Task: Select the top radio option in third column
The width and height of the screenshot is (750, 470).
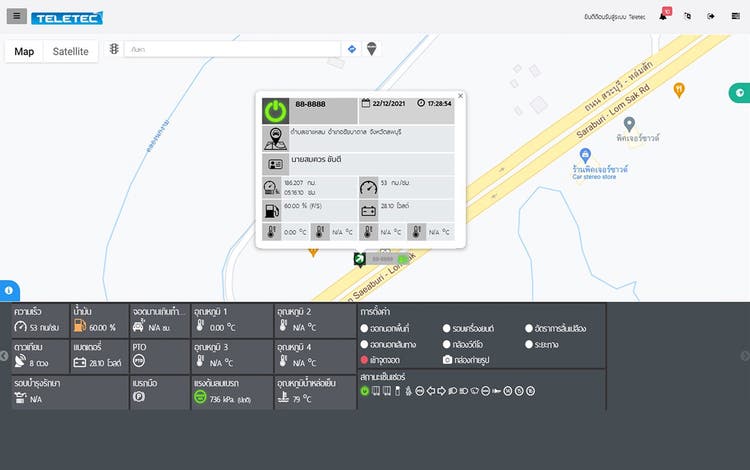Action: pyautogui.click(x=529, y=328)
